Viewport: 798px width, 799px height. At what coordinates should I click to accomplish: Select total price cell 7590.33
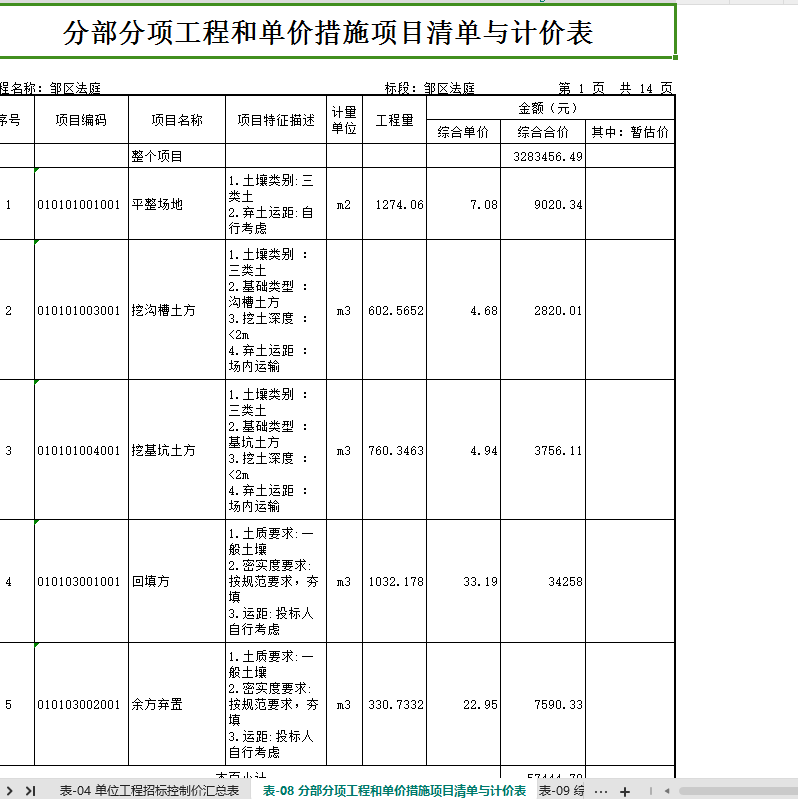point(543,704)
